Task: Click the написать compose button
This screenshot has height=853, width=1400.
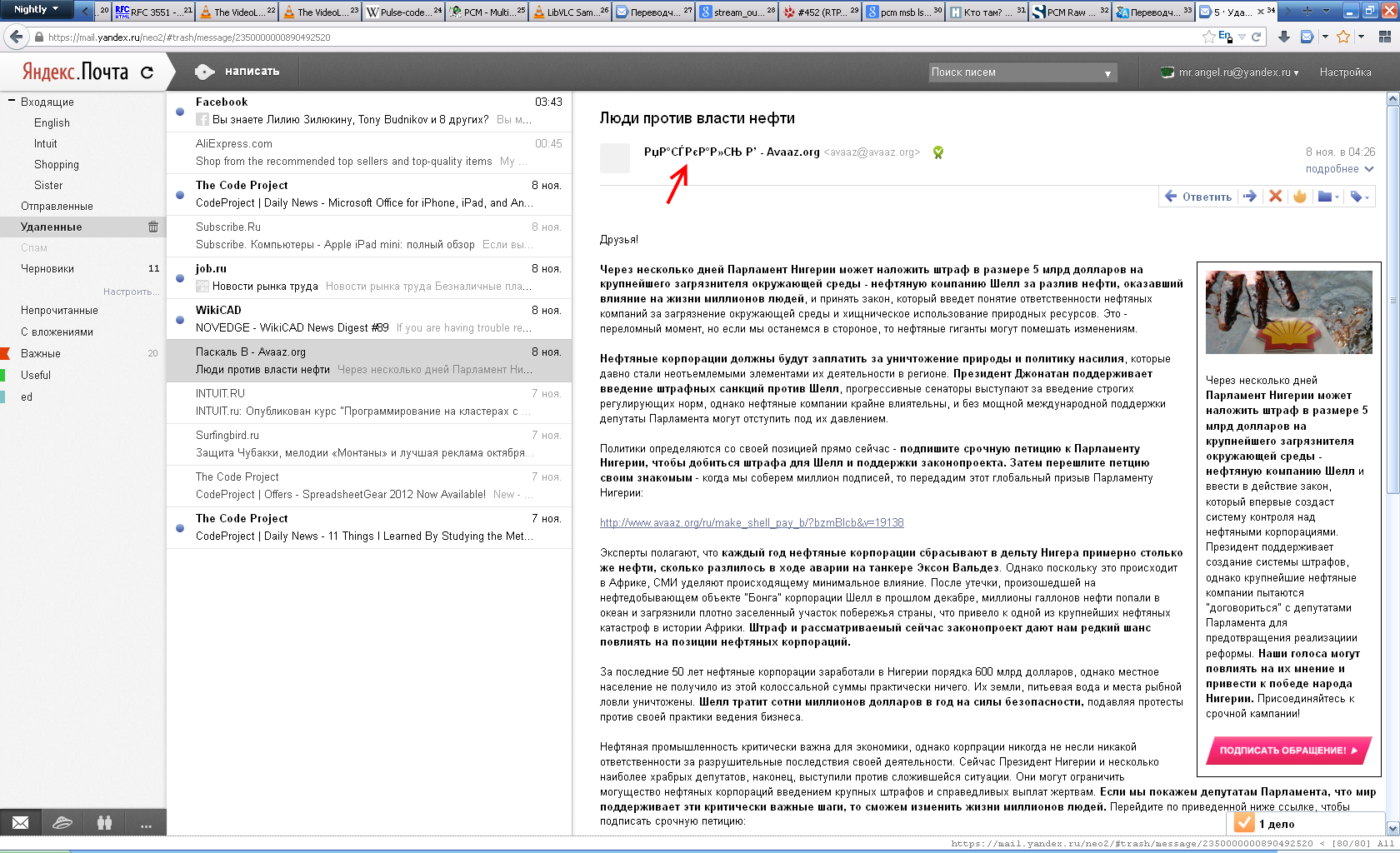Action: [237, 72]
